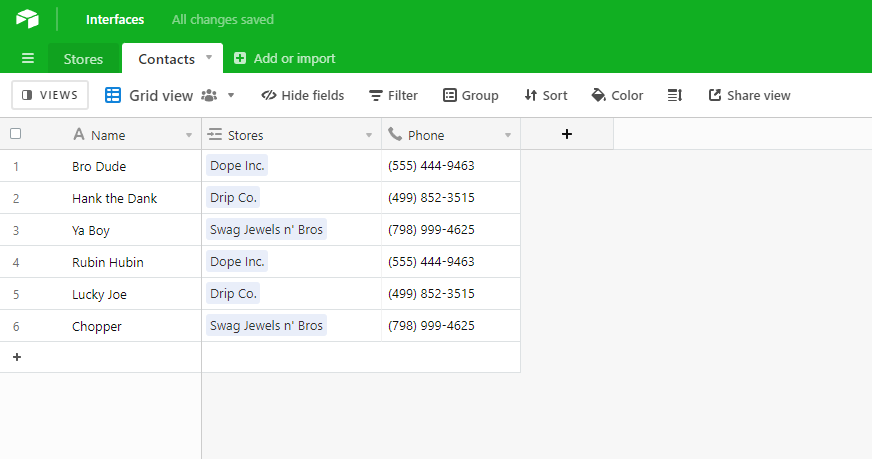Add a new row with plus
The width and height of the screenshot is (872, 459).
point(17,357)
